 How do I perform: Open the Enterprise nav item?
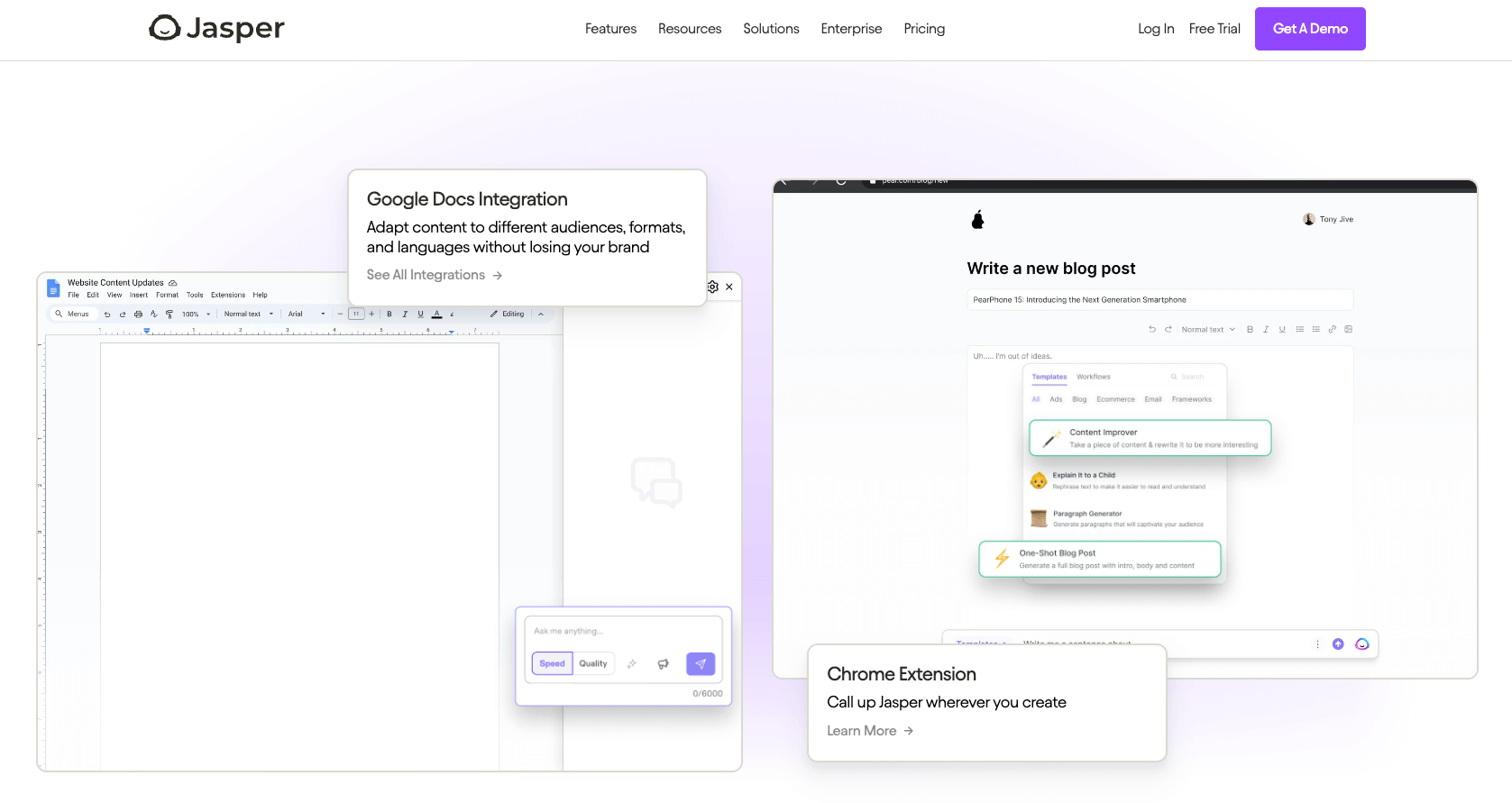coord(851,29)
